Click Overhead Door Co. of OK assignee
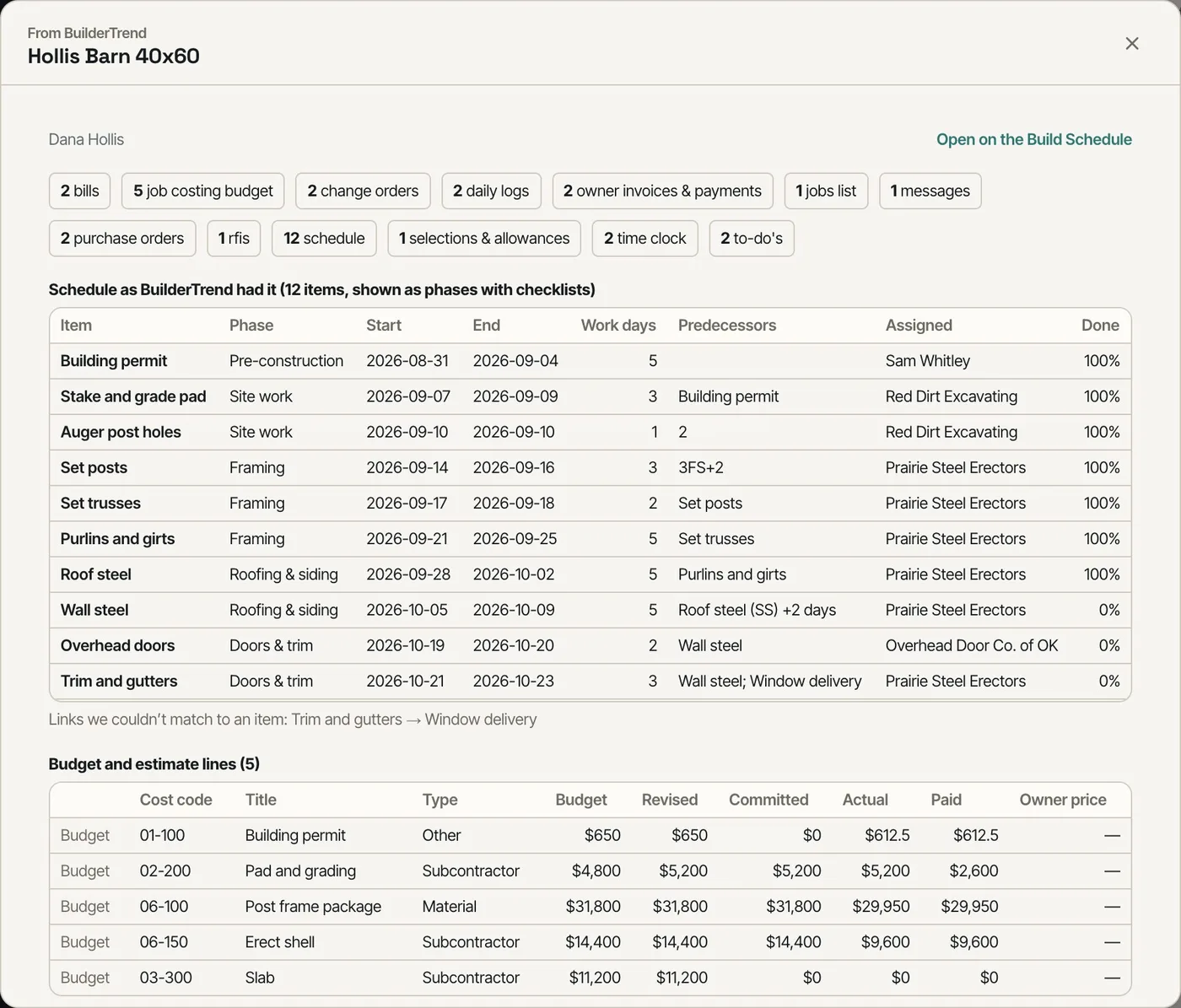 [x=972, y=645]
